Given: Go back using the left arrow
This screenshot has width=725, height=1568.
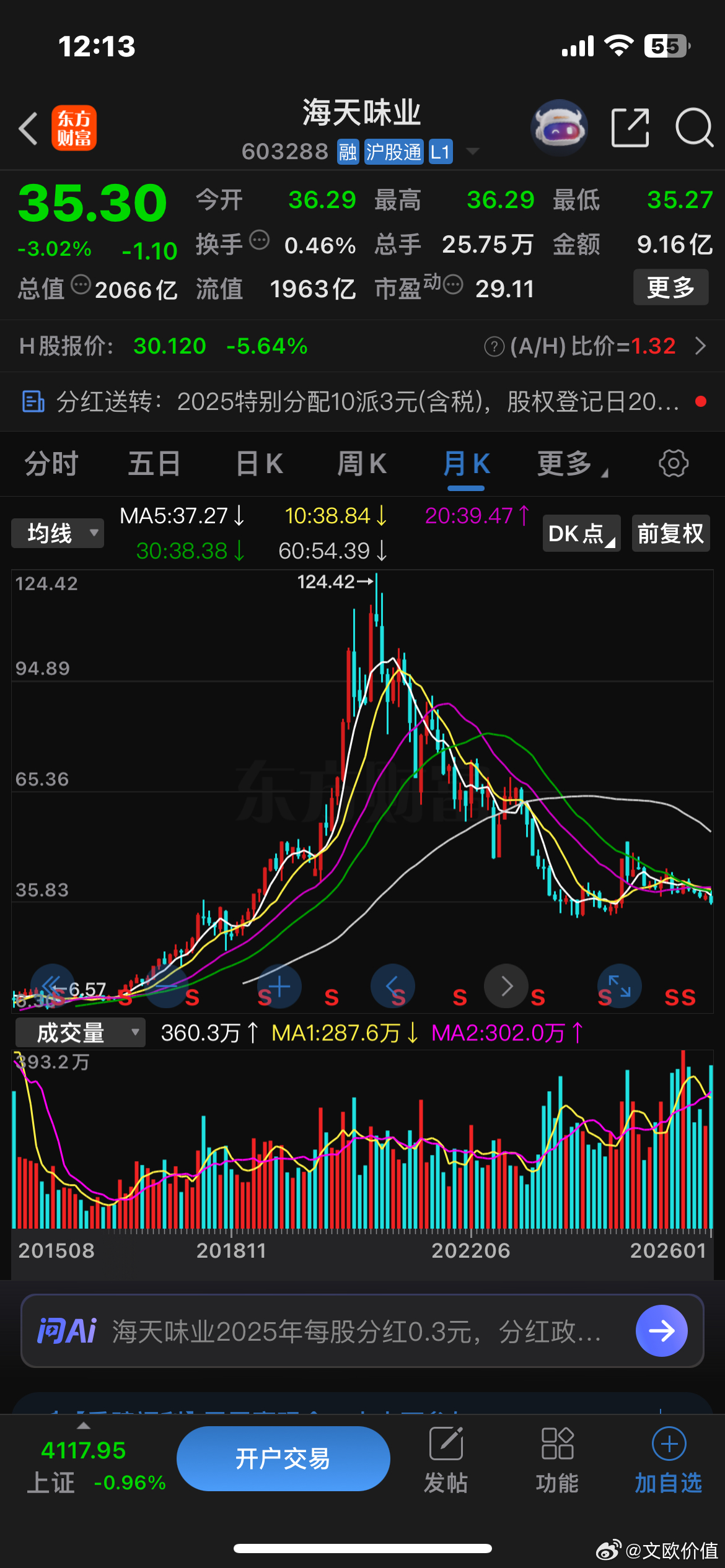Looking at the screenshot, I should click(29, 129).
